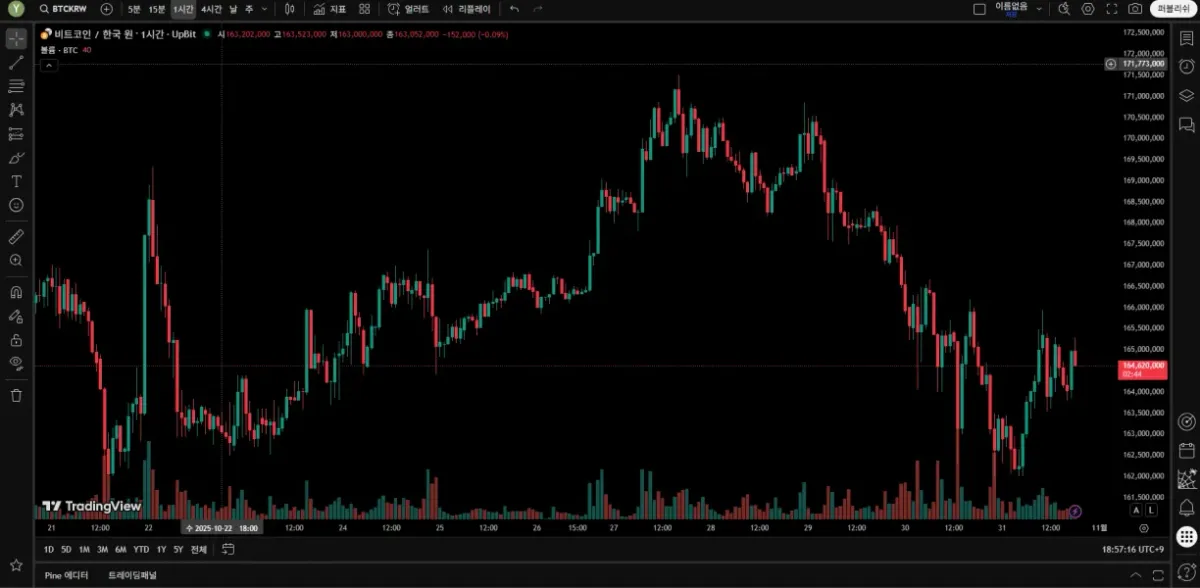The width and height of the screenshot is (1200, 588).
Task: Expand the layout management chevron
Action: coord(1040,9)
